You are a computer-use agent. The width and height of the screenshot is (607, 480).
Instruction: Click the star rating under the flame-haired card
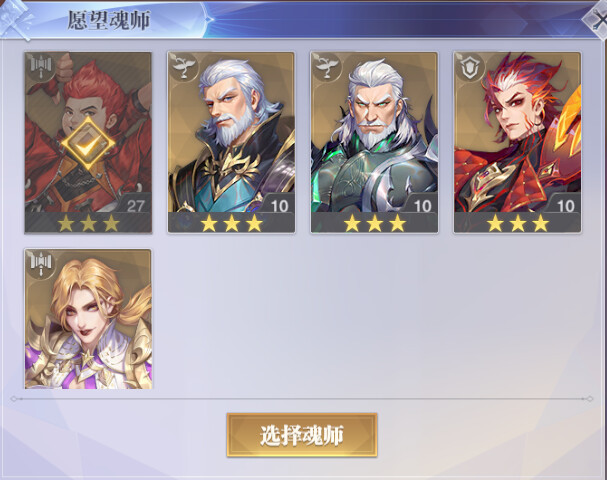pyautogui.click(x=518, y=223)
